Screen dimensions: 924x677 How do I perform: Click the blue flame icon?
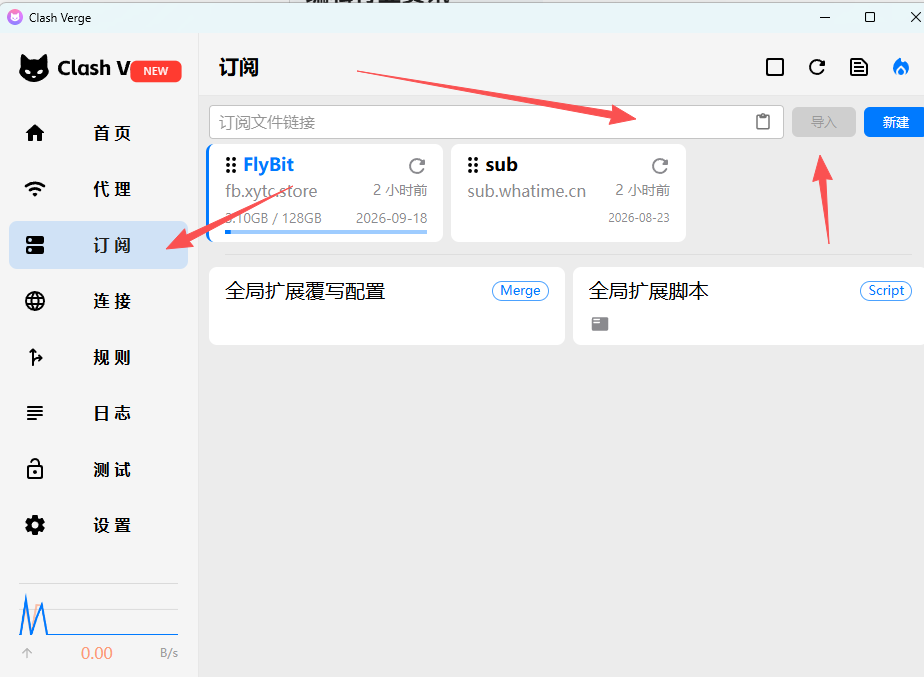(x=900, y=67)
